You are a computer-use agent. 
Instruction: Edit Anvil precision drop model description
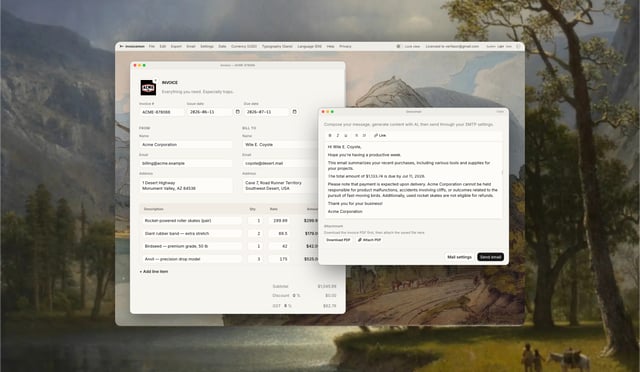pyautogui.click(x=192, y=259)
